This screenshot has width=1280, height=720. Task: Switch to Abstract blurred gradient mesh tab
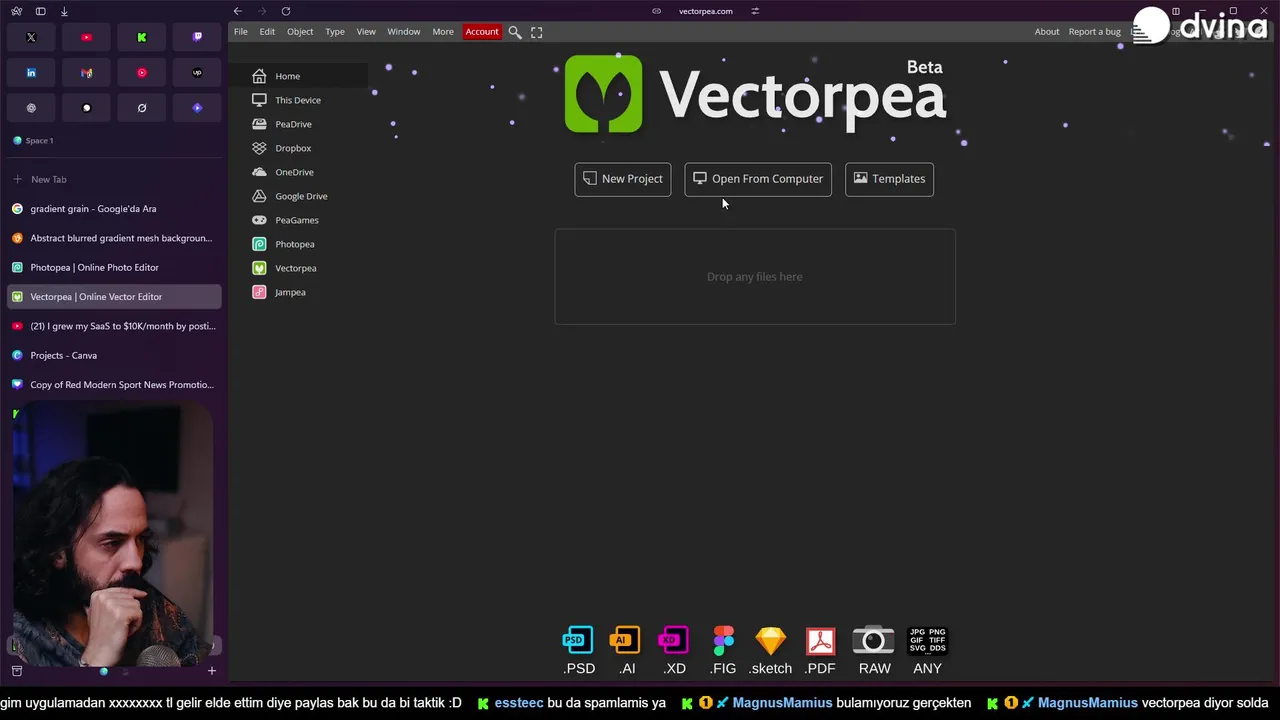(x=114, y=238)
